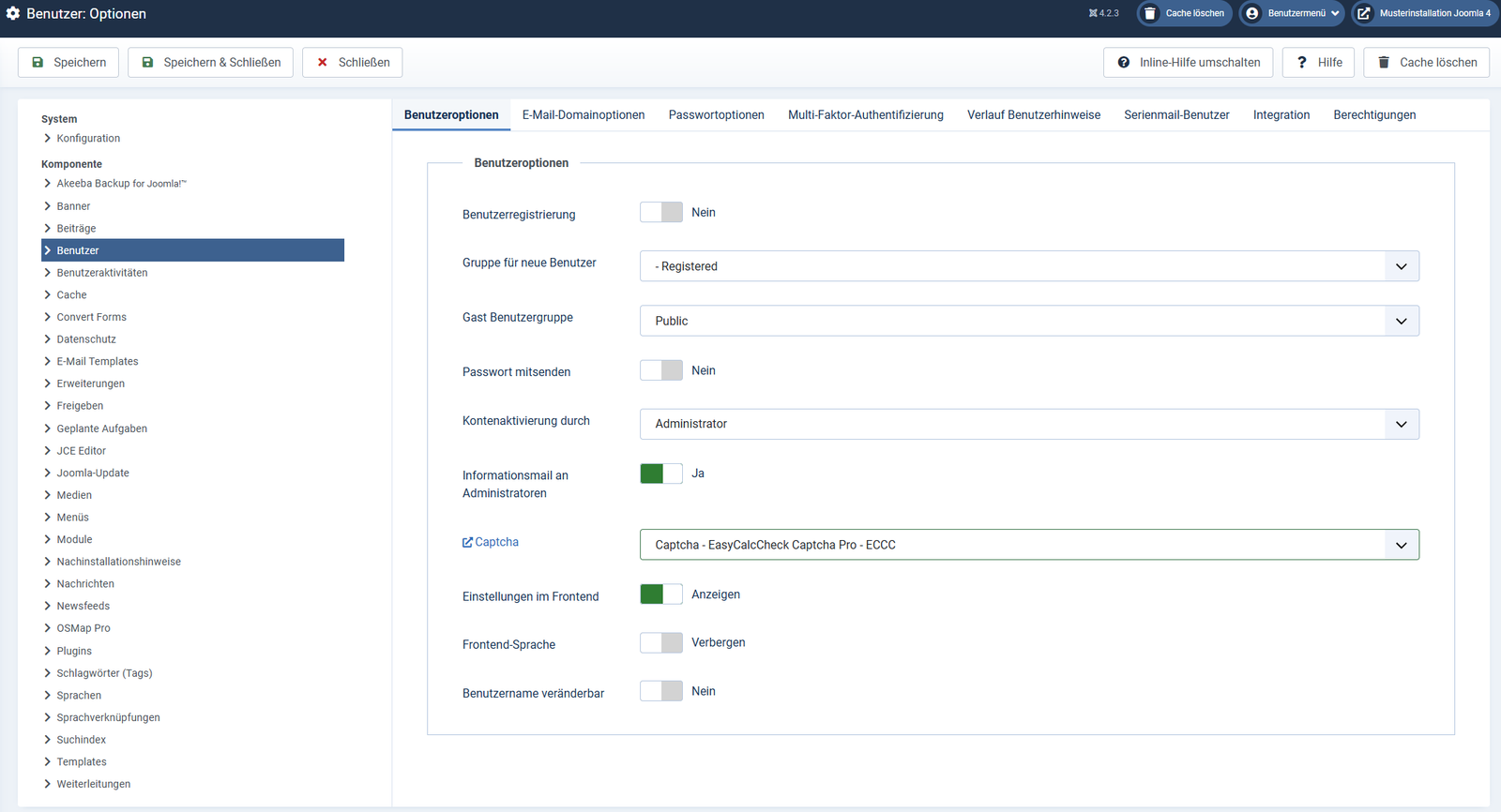This screenshot has width=1501, height=812.
Task: Click the question mark Hilfe button
Action: 1318,62
